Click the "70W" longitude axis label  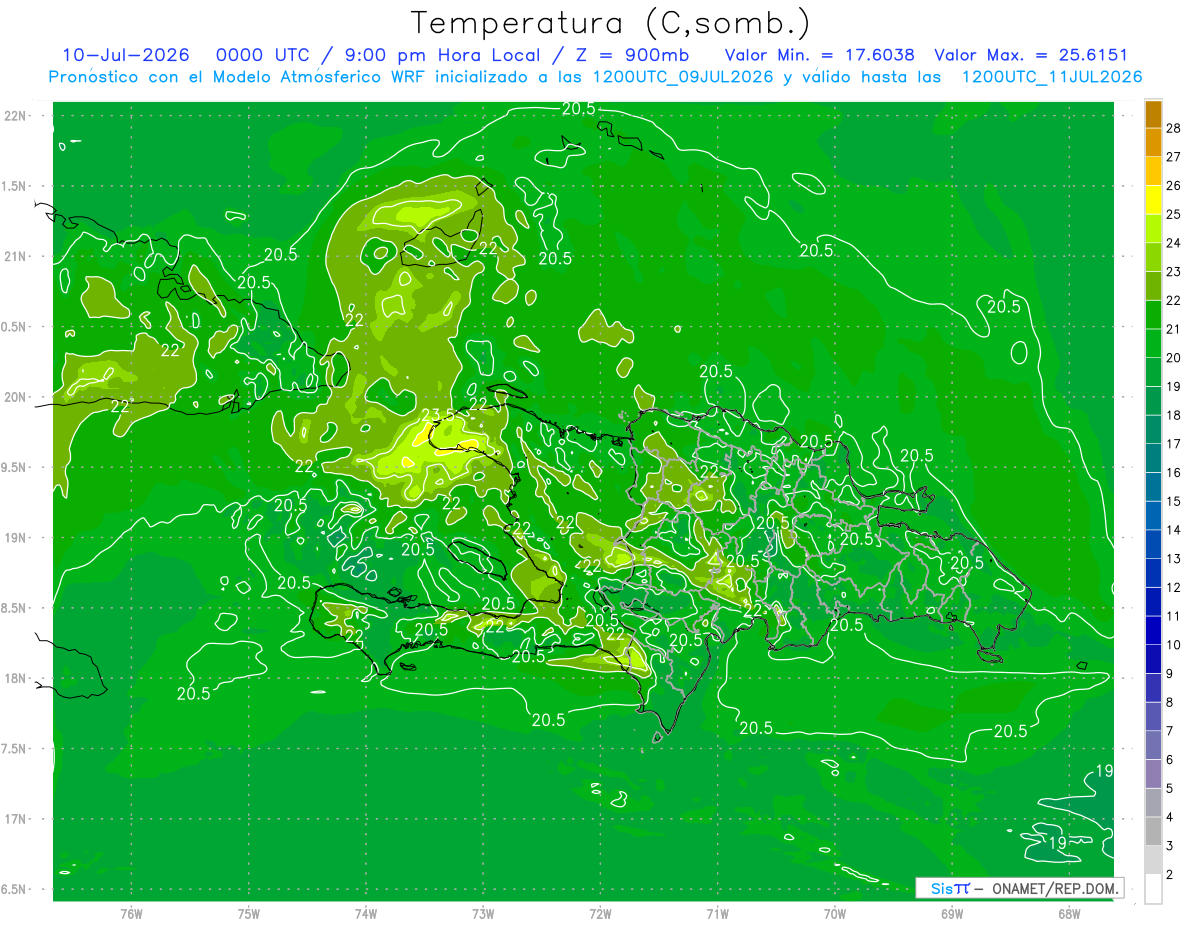tap(835, 913)
